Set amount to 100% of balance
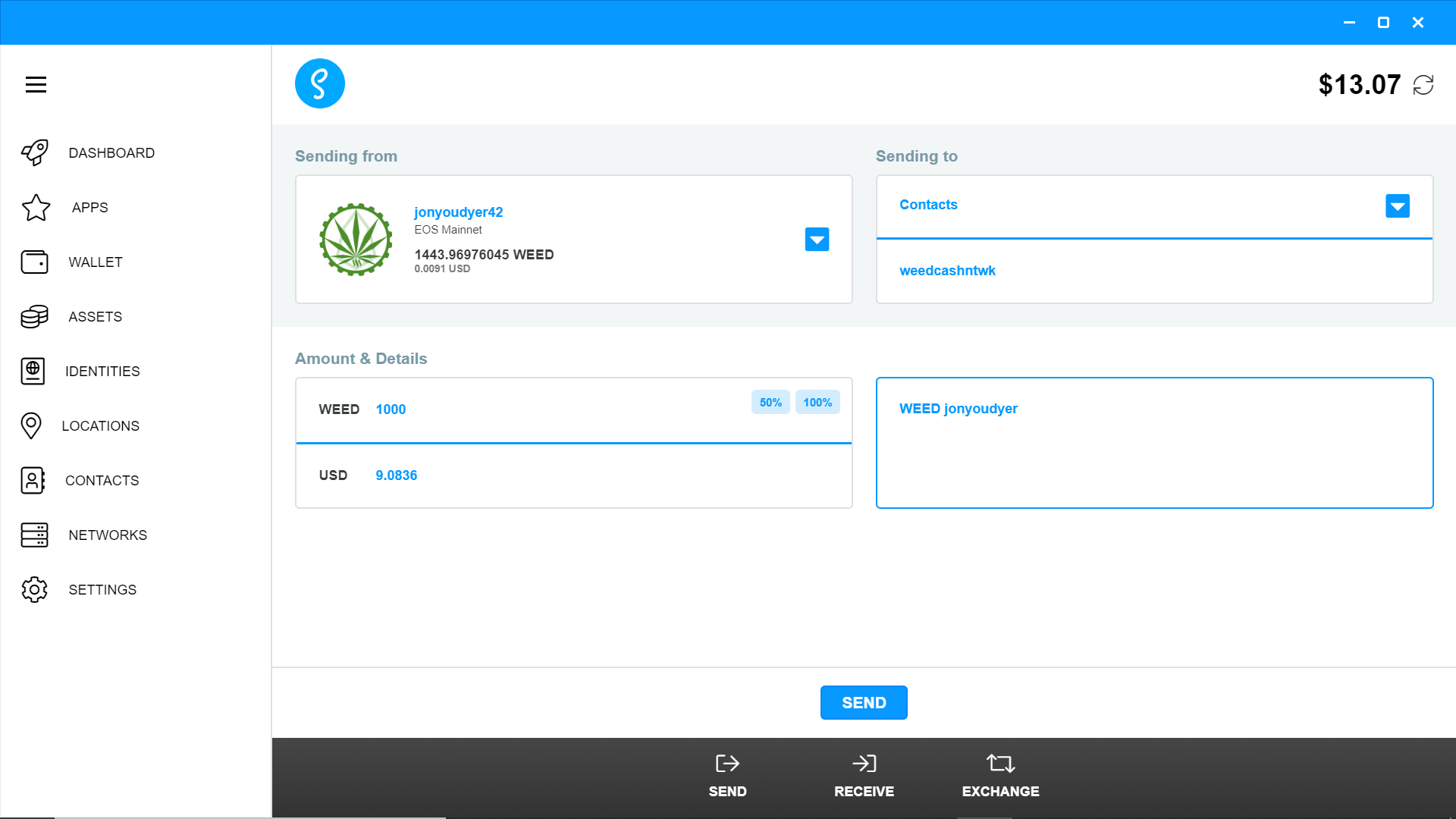The width and height of the screenshot is (1456, 819). 817,402
